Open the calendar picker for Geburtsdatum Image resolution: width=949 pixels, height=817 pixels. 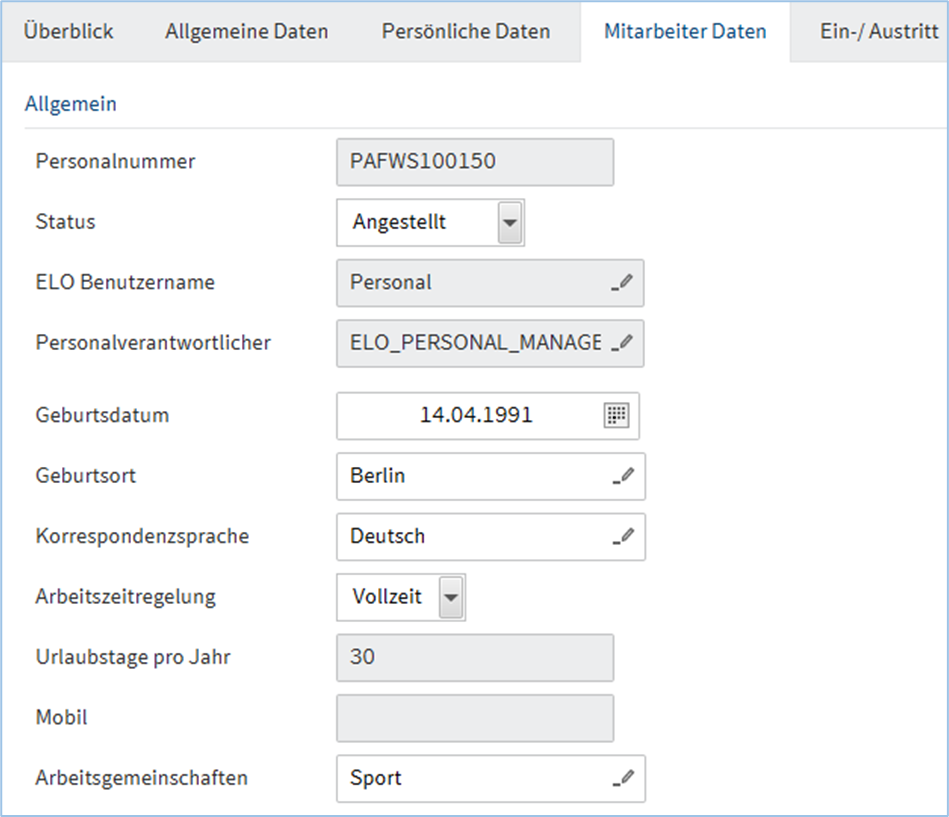tap(616, 416)
